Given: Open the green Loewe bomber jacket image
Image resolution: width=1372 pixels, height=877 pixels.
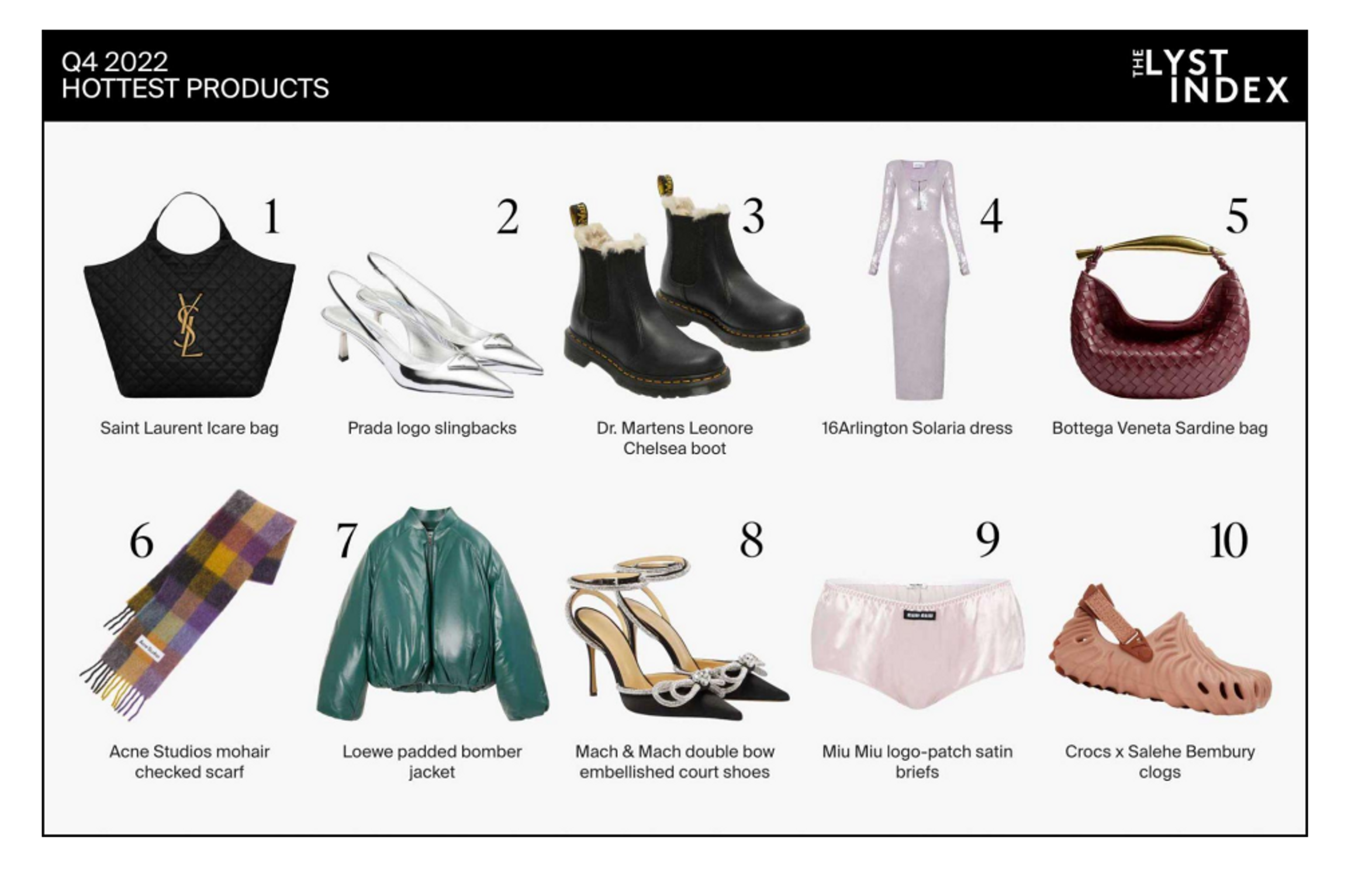Looking at the screenshot, I should point(433,614).
